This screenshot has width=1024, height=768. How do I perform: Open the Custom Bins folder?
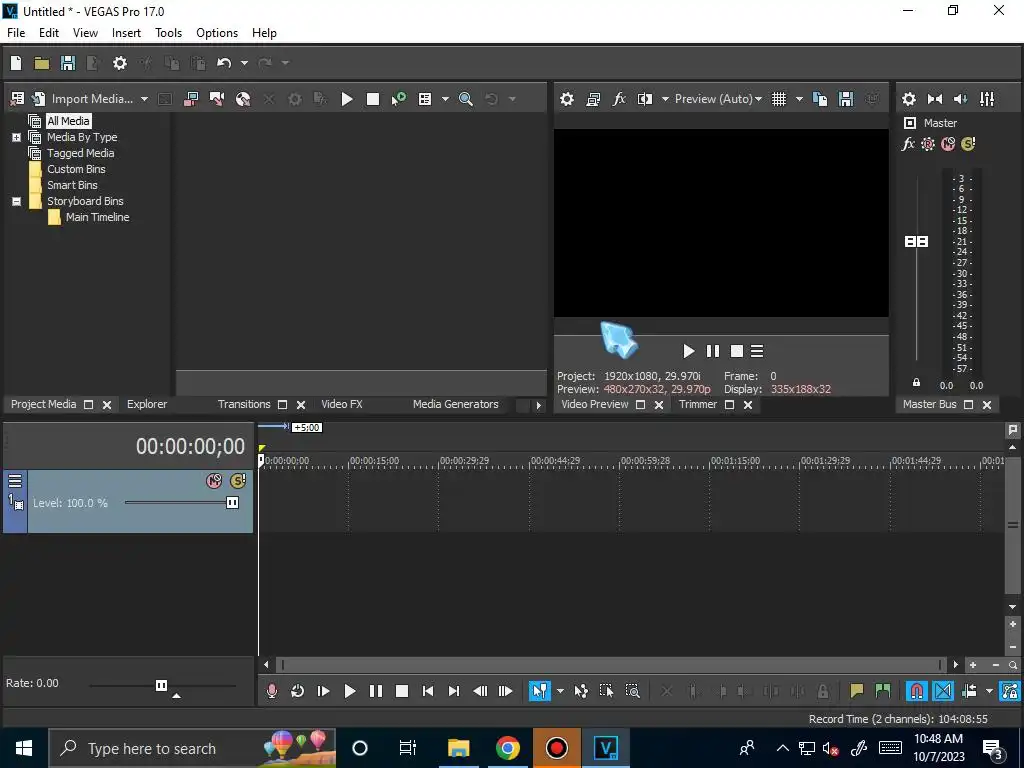(x=76, y=169)
